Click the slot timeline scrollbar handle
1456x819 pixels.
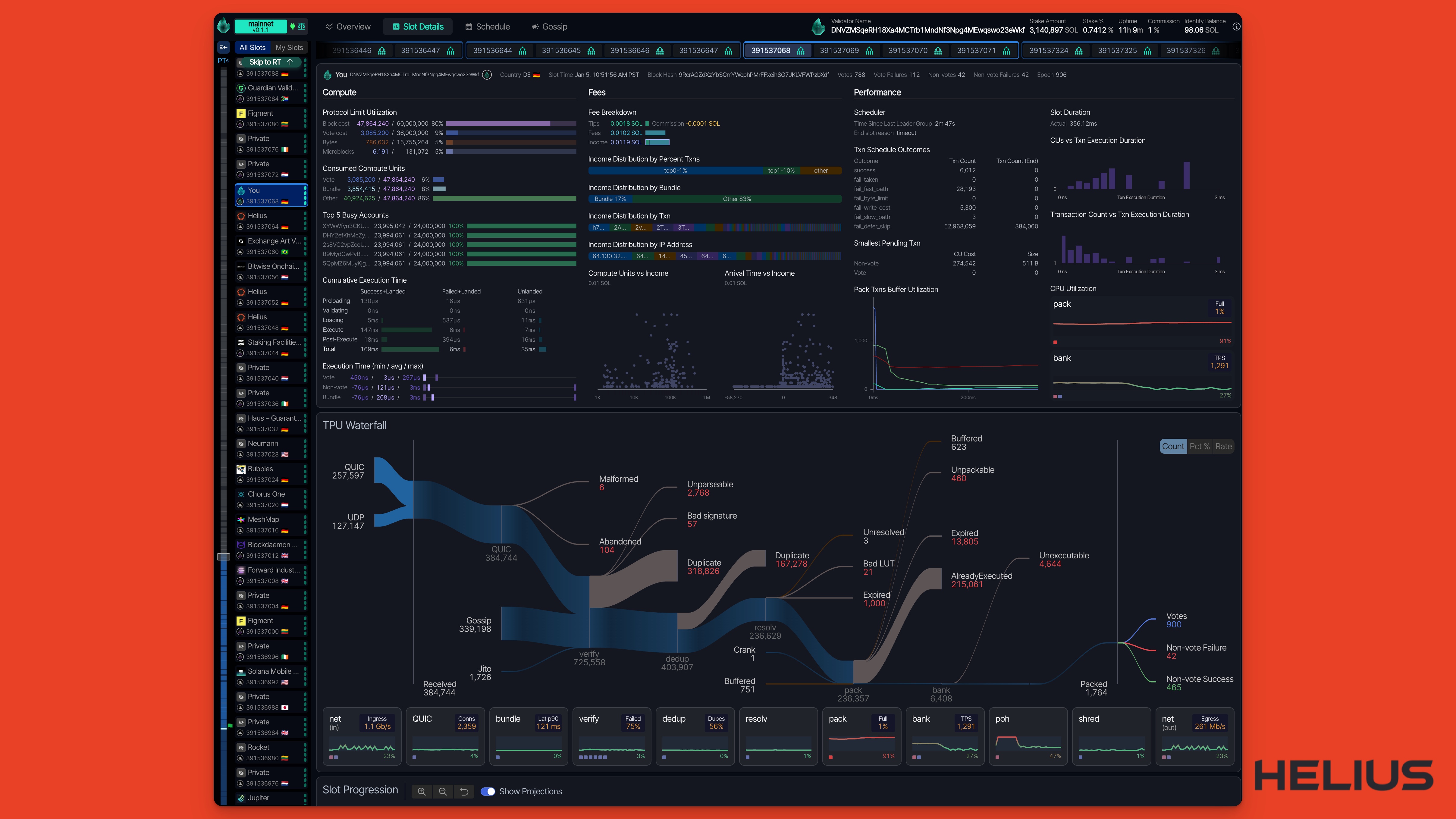(223, 557)
